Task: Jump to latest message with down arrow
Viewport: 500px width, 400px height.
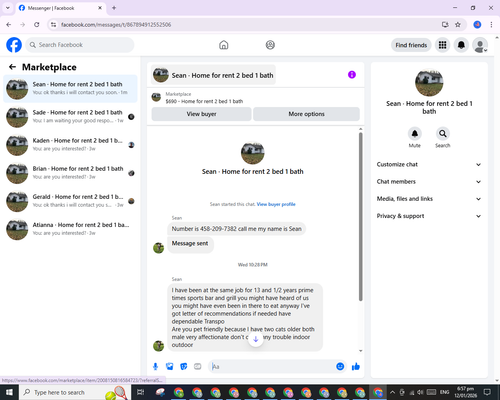Action: pos(256,340)
